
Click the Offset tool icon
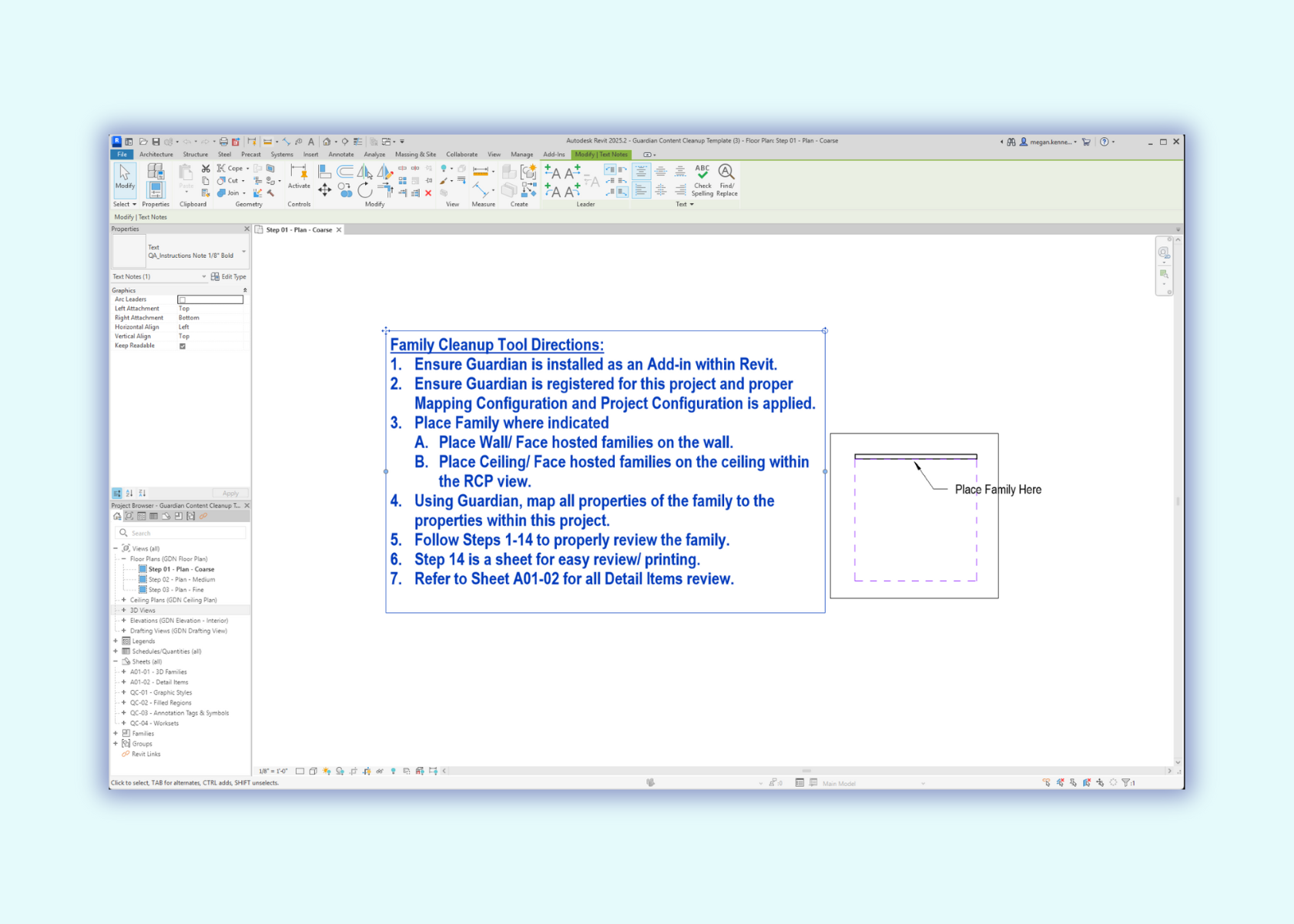click(x=344, y=171)
